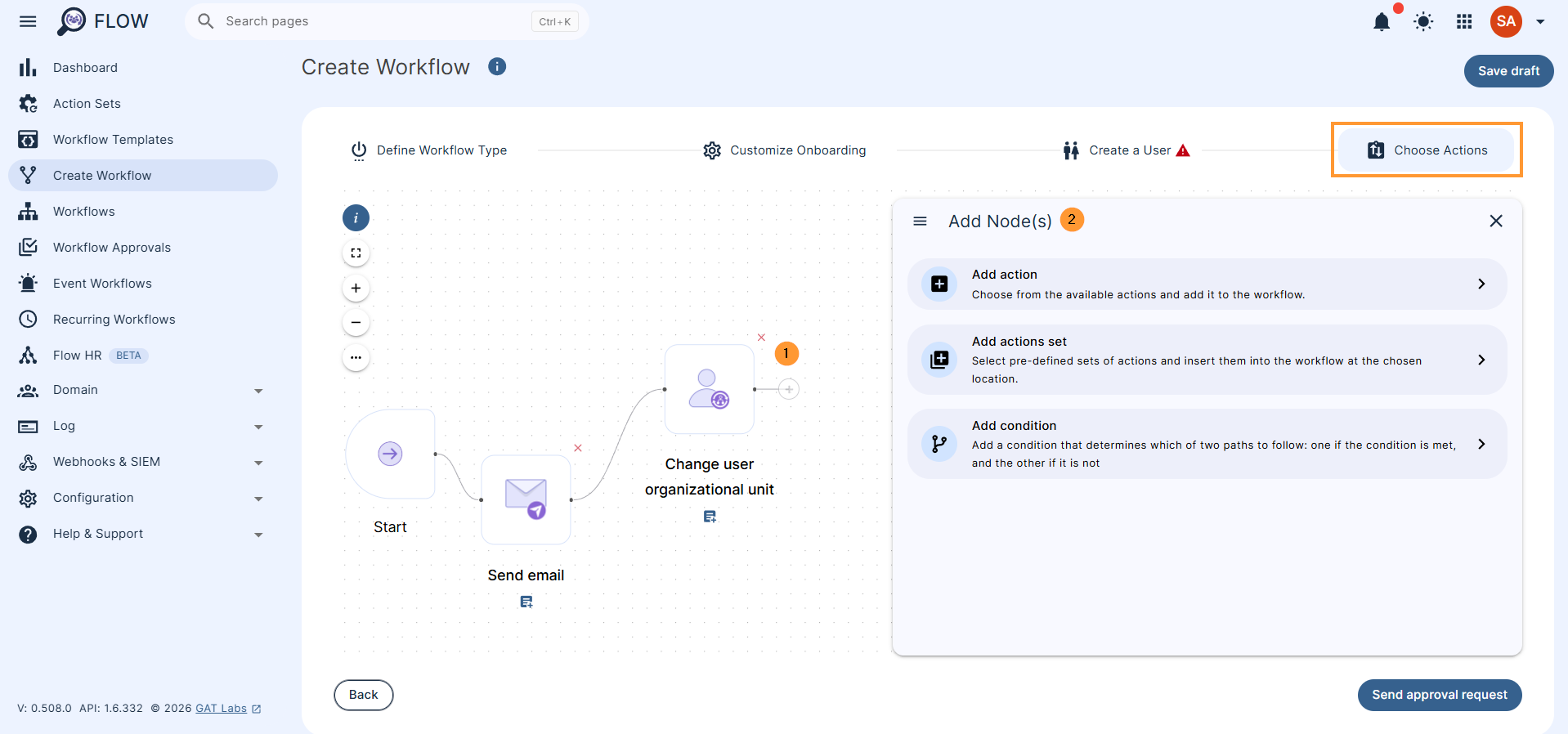This screenshot has width=1568, height=734.
Task: Zoom in on the workflow canvas
Action: pos(356,288)
